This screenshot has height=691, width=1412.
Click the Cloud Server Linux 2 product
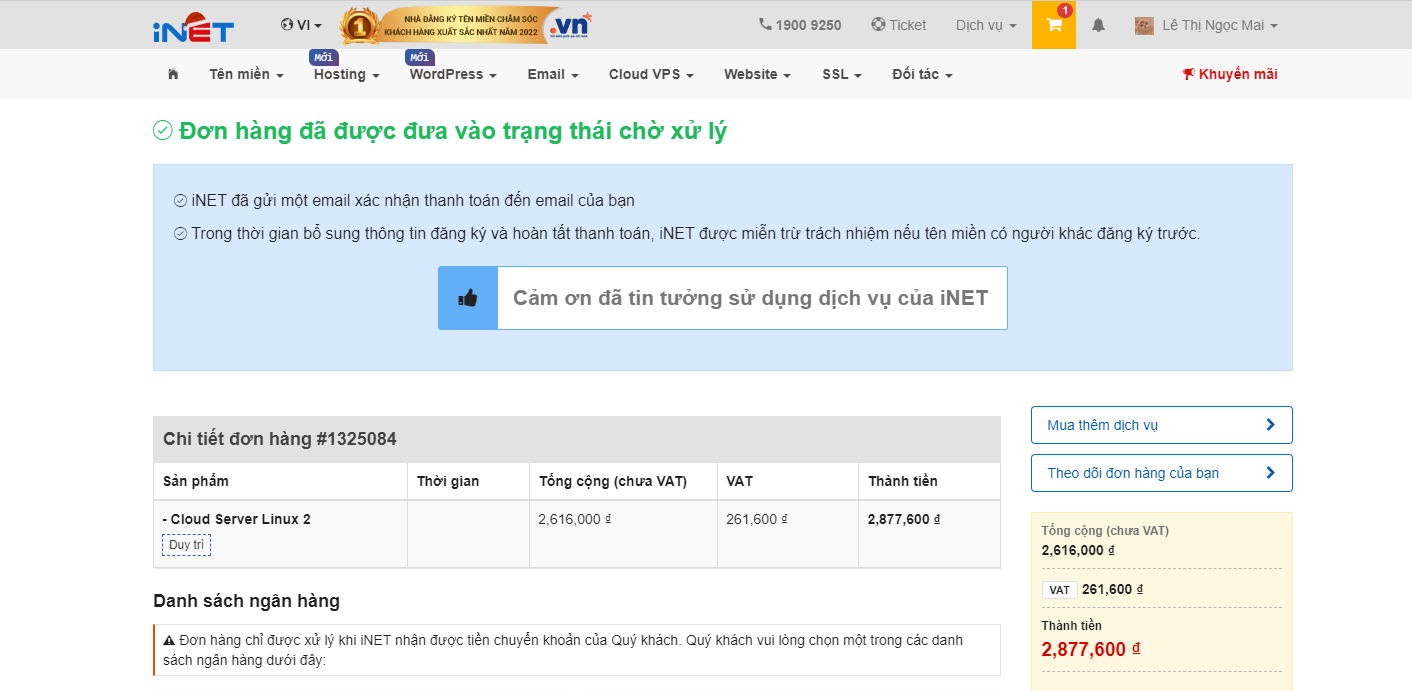(x=236, y=519)
